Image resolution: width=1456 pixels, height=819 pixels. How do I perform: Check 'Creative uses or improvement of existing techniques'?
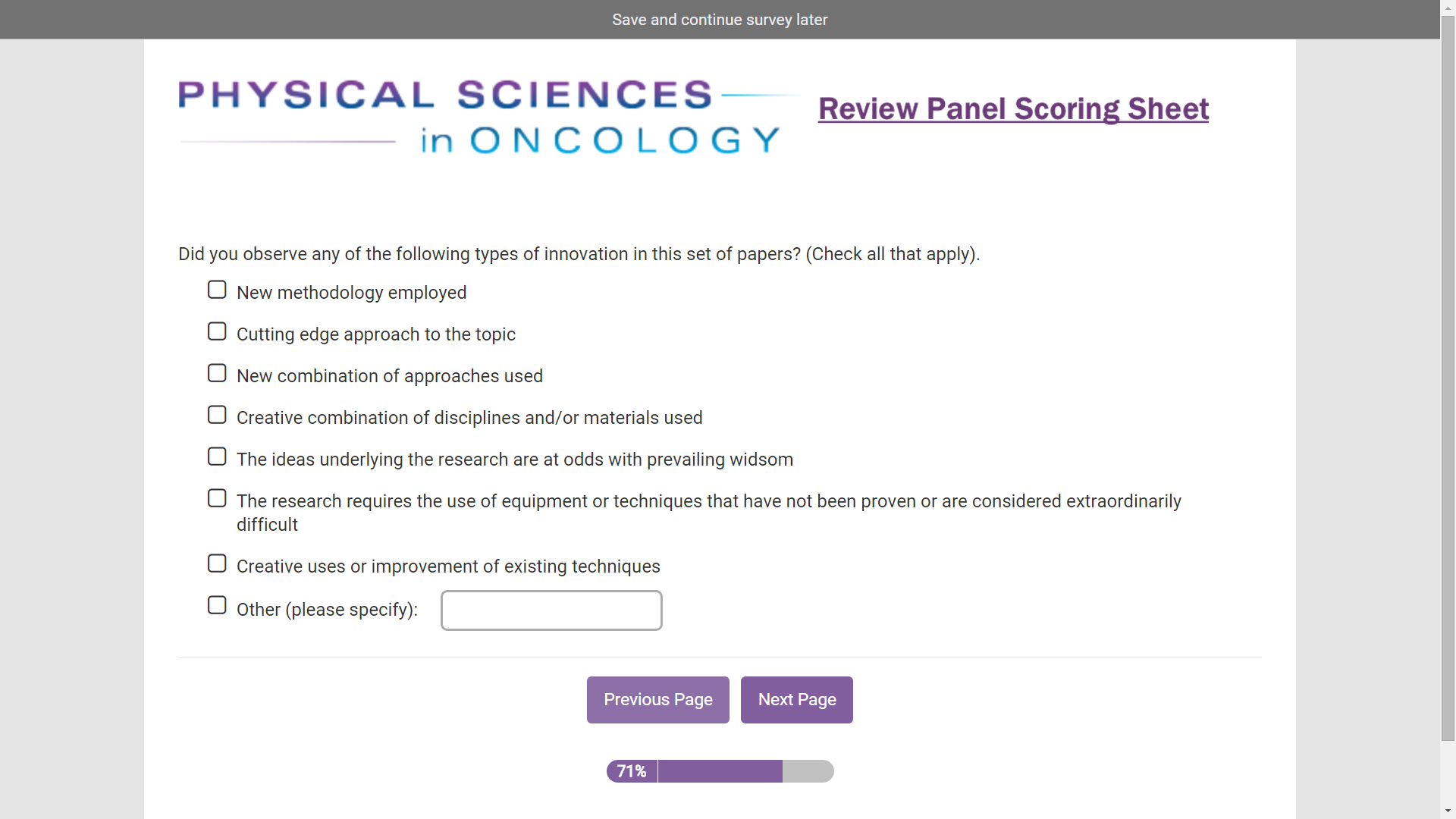click(217, 564)
